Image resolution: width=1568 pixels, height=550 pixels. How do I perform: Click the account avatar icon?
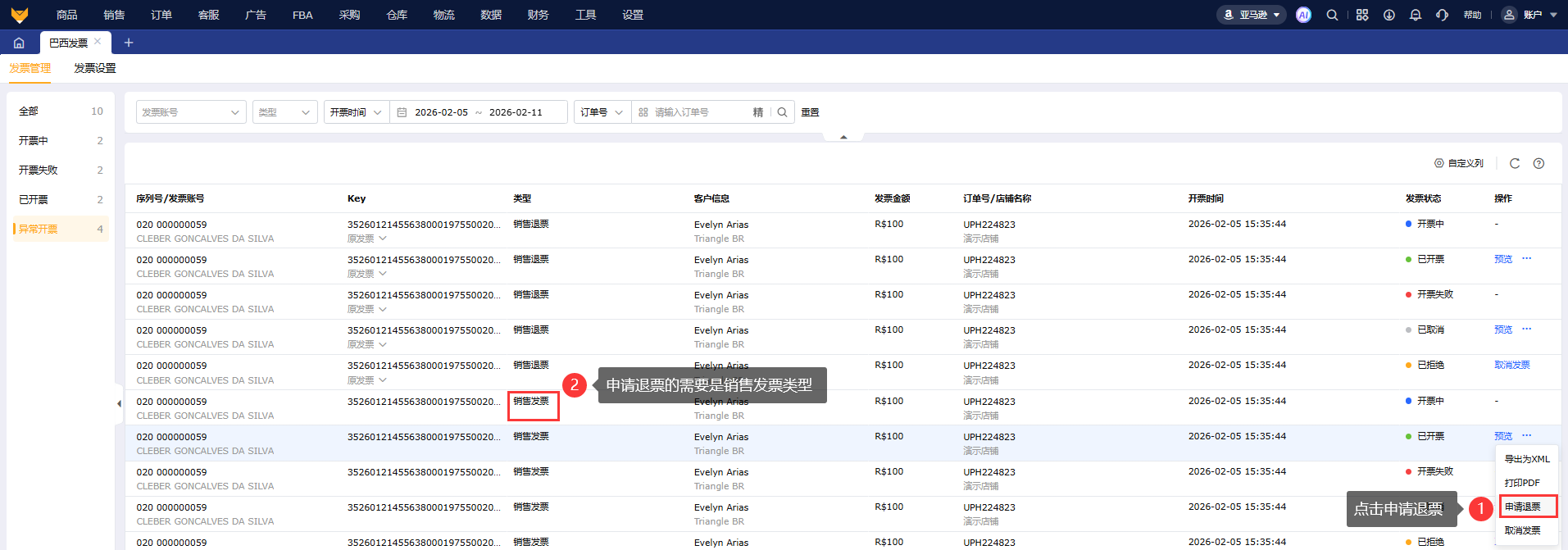tap(1509, 15)
